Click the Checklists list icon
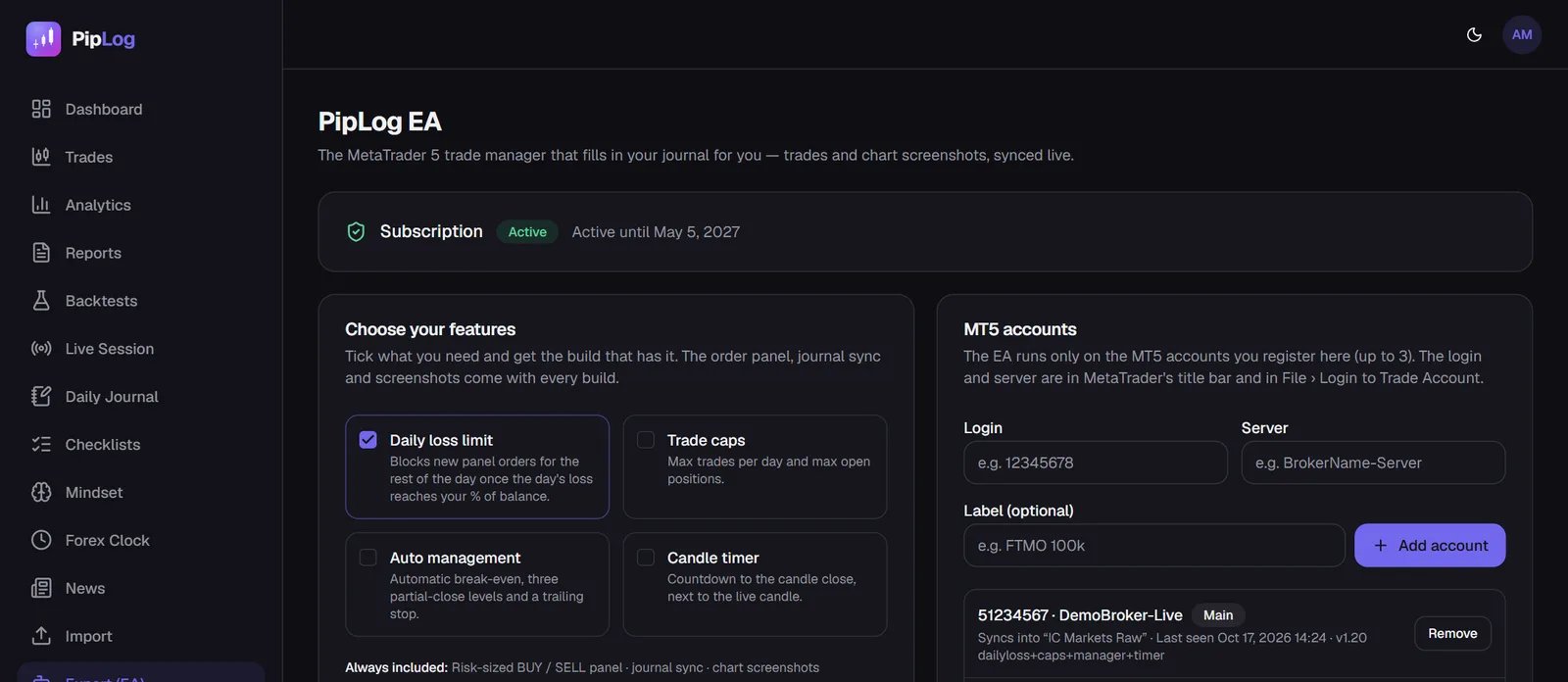The height and width of the screenshot is (682, 1568). (x=41, y=445)
